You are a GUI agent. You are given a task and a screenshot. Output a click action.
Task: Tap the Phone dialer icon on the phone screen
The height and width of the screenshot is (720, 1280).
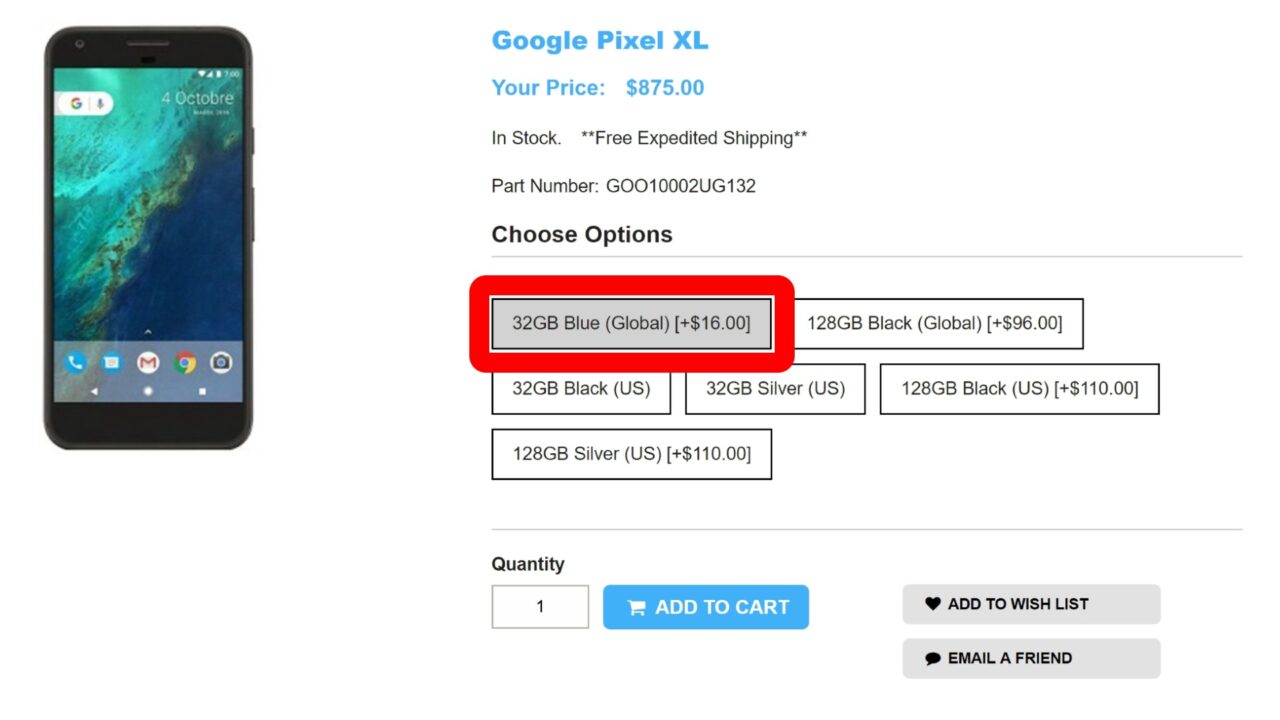coord(75,362)
